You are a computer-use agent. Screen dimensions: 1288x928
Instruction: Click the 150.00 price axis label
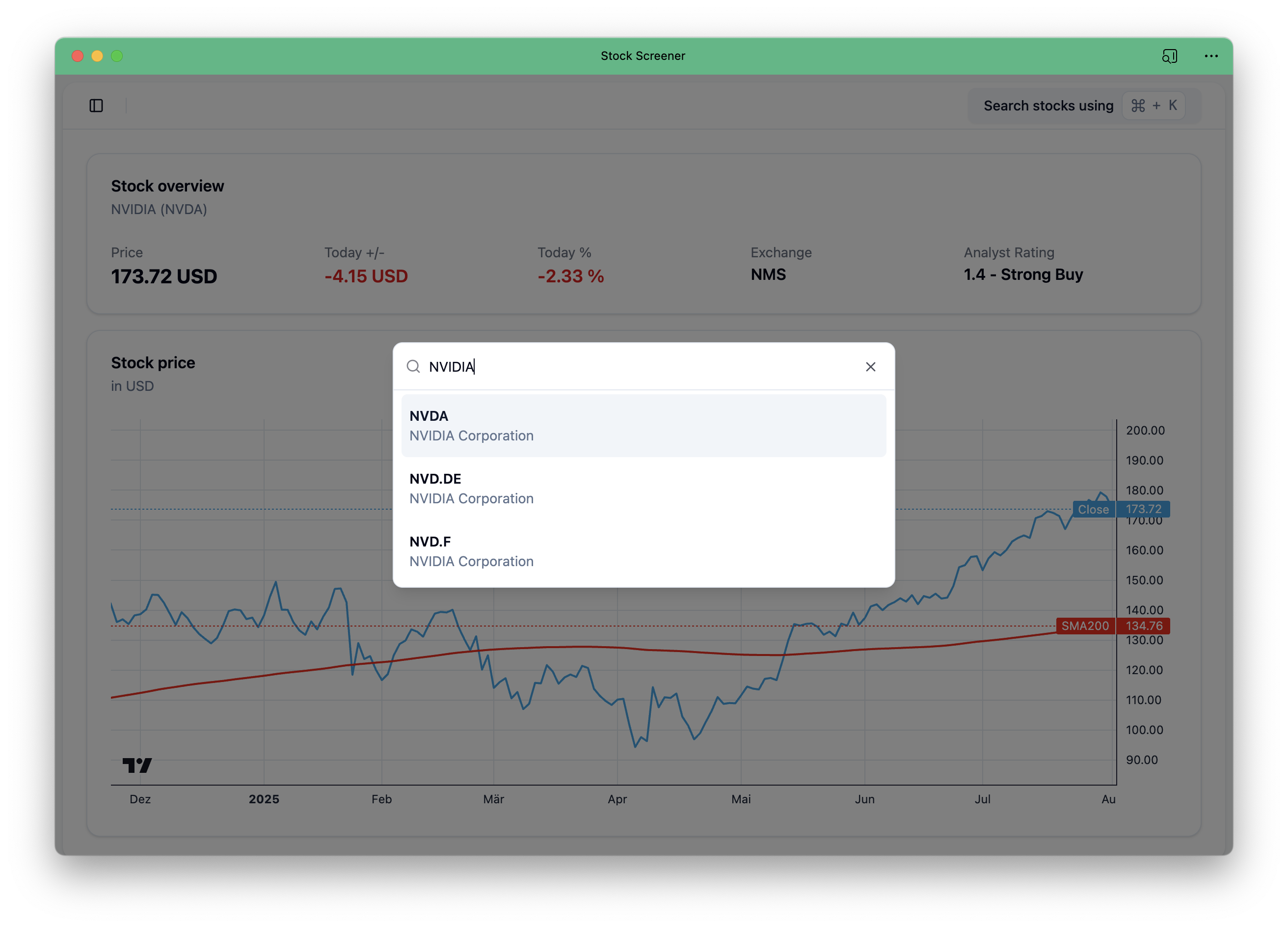(1144, 580)
